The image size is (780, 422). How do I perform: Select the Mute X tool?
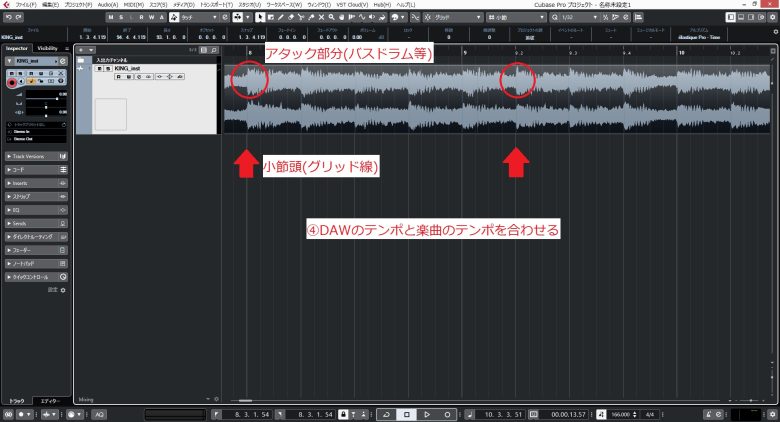321,17
